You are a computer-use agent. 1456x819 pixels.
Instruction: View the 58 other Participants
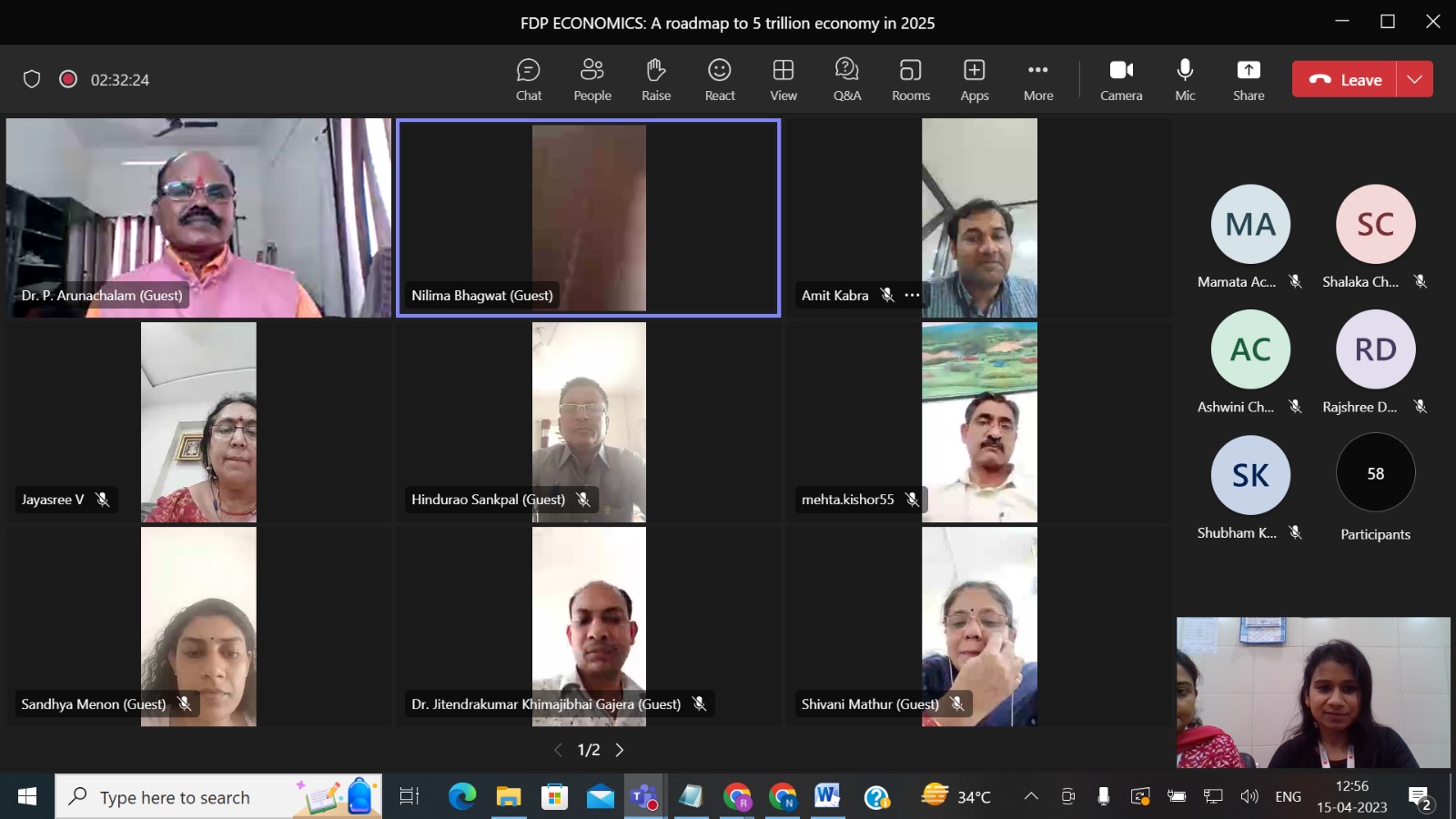pyautogui.click(x=1375, y=473)
